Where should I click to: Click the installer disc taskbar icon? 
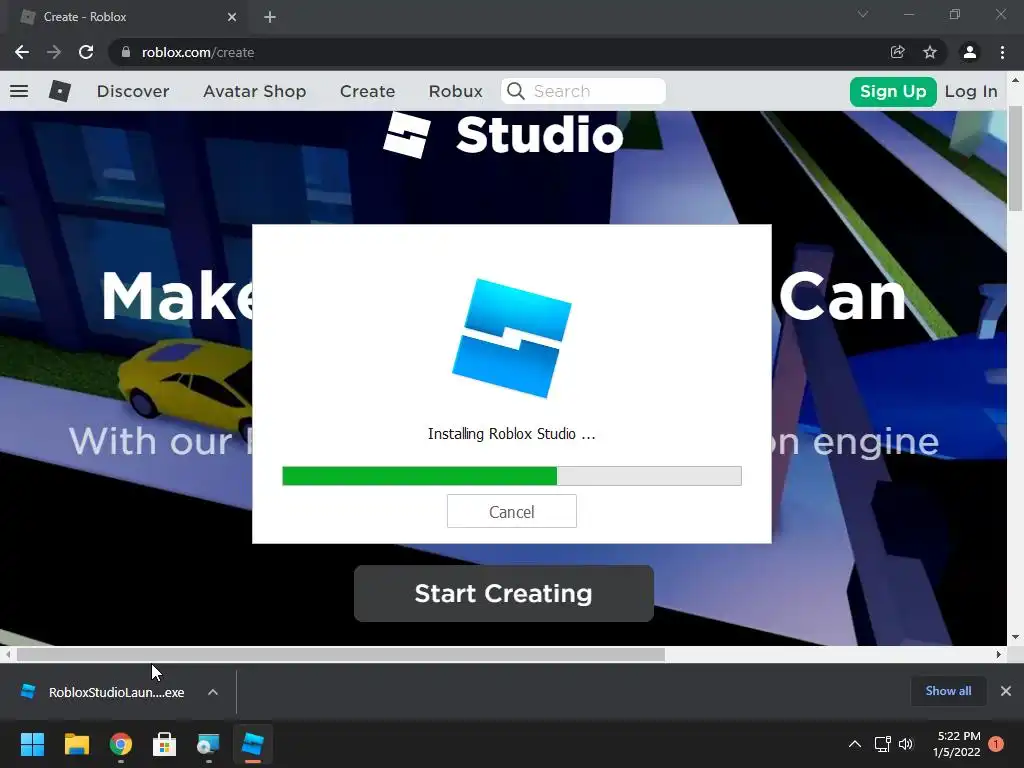[208, 744]
